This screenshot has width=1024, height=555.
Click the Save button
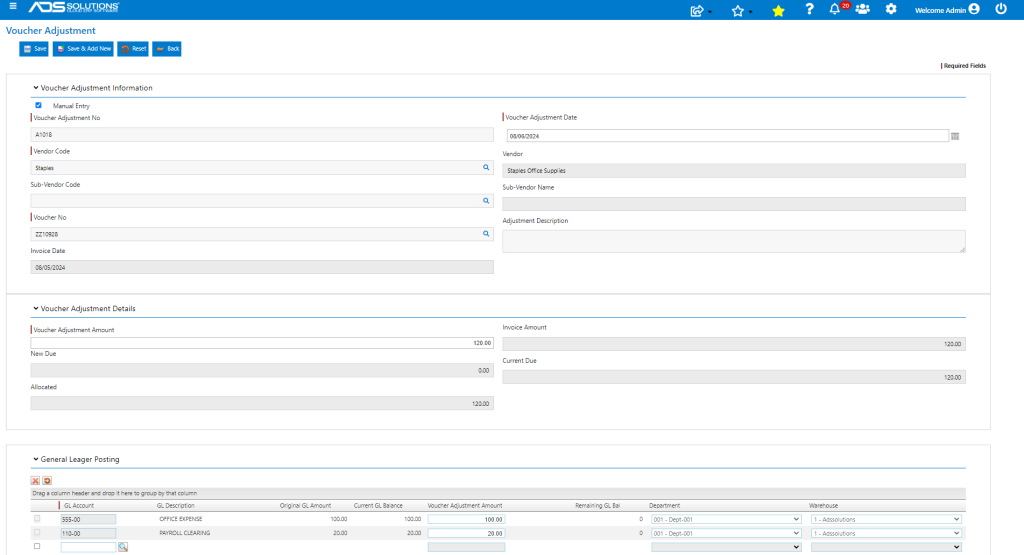click(x=34, y=49)
